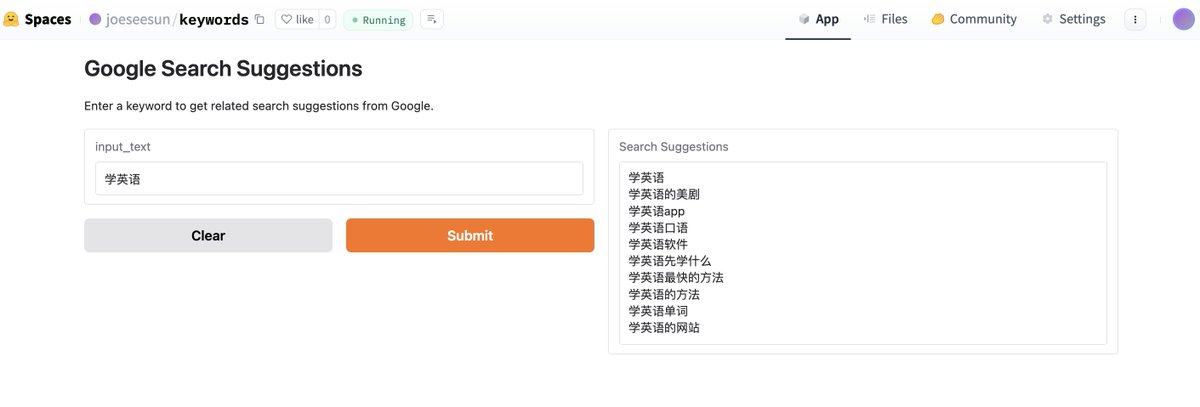Click the suggestion 学英语最快的方法

coord(675,277)
